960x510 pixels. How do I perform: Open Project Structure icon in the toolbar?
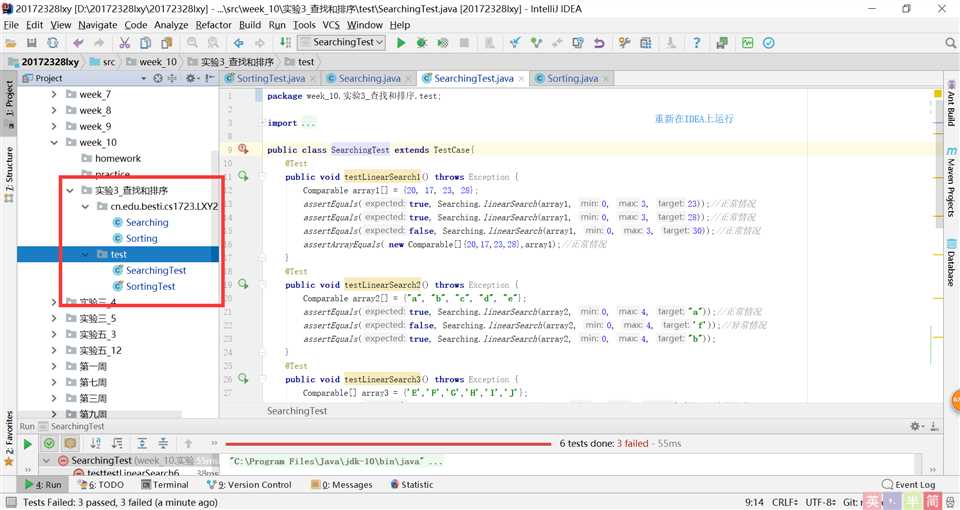coord(645,43)
